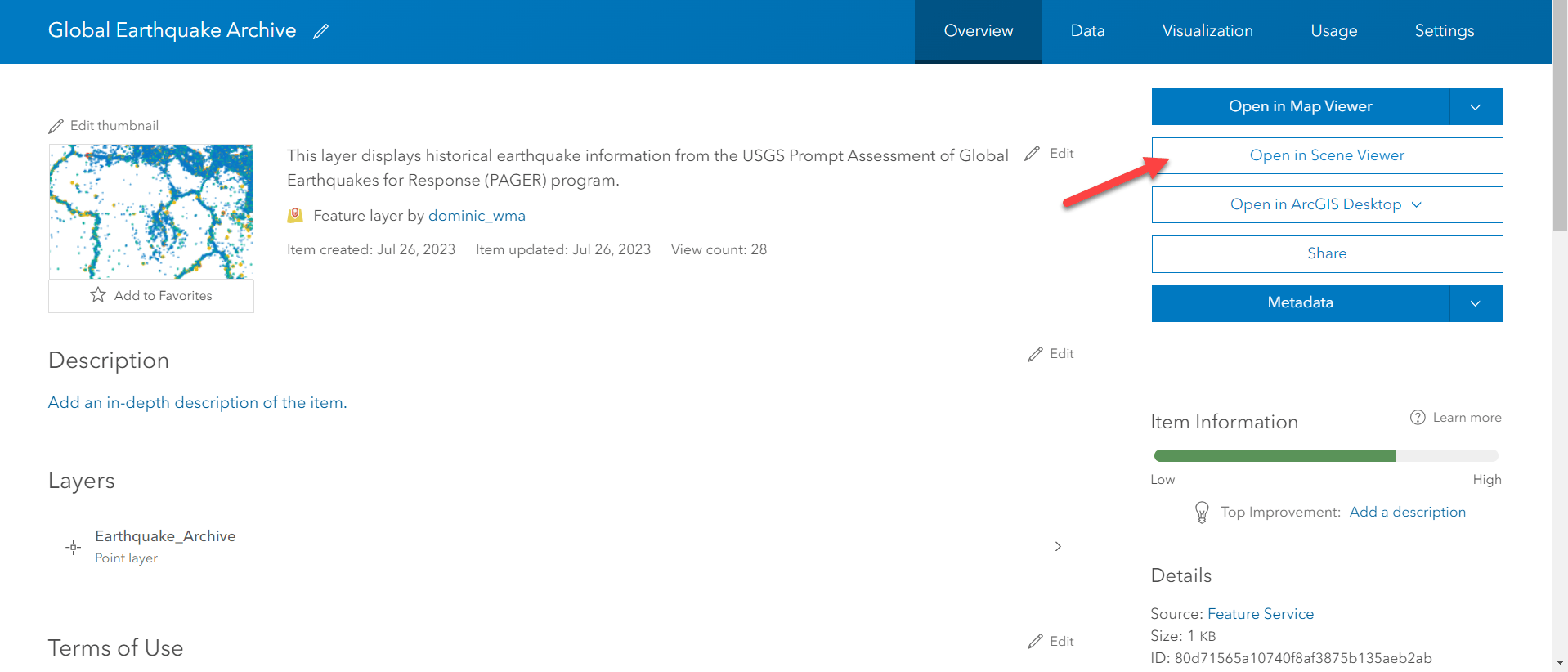Image resolution: width=1568 pixels, height=672 pixels.
Task: Open the Visualization tab
Action: click(1207, 31)
